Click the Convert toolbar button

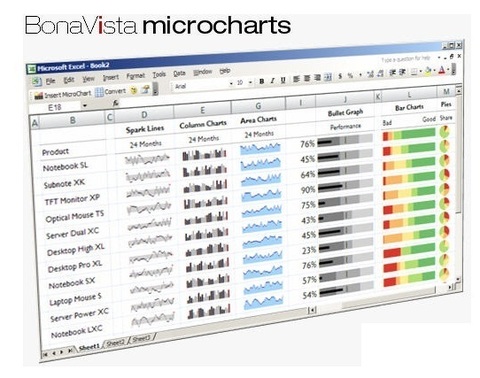point(110,91)
